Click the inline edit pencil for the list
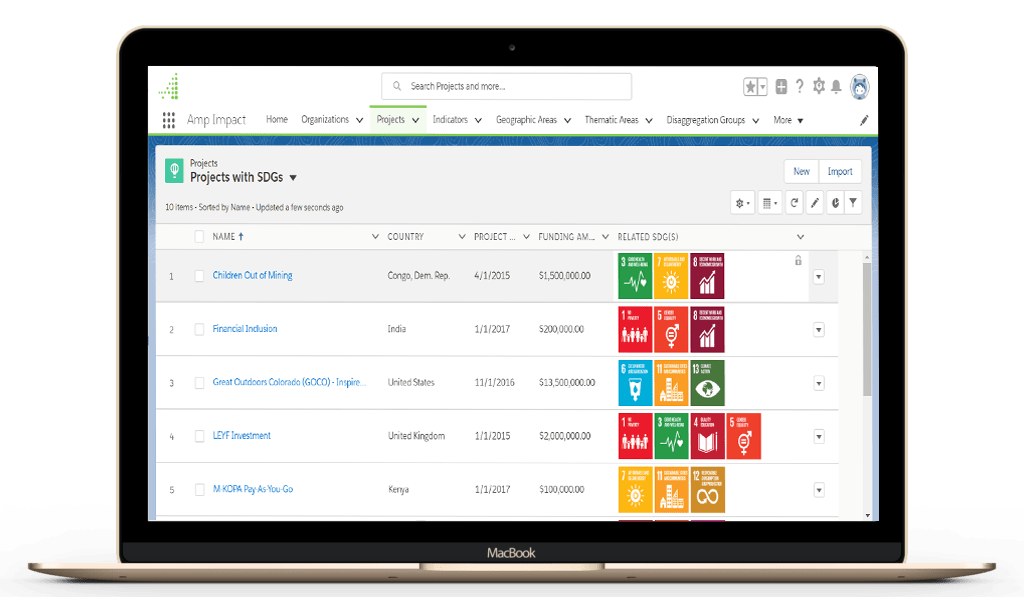Image resolution: width=1024 pixels, height=597 pixels. point(814,203)
